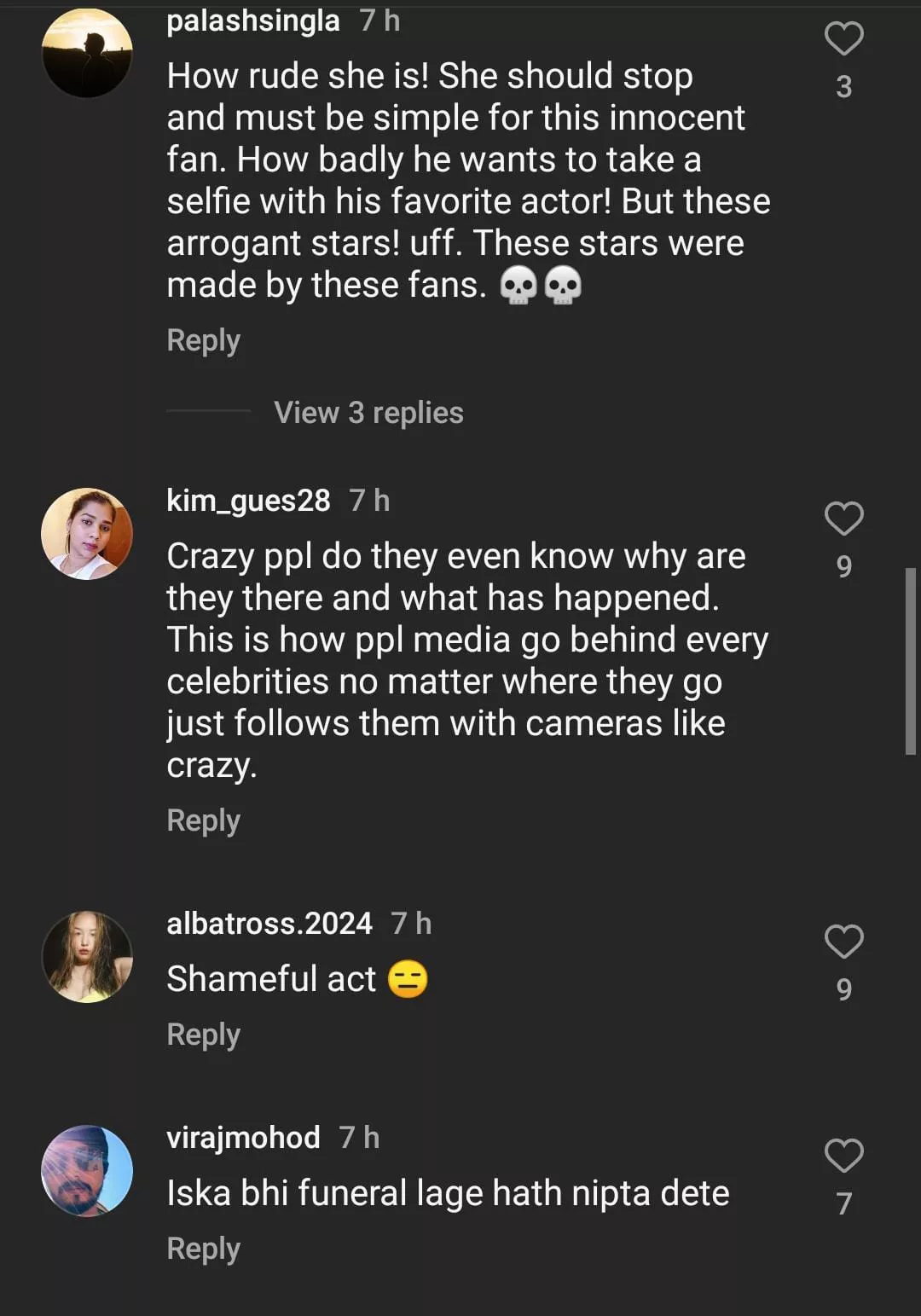Reply to kim_gues28's comment
Viewport: 921px width, 1316px height.
(x=203, y=820)
